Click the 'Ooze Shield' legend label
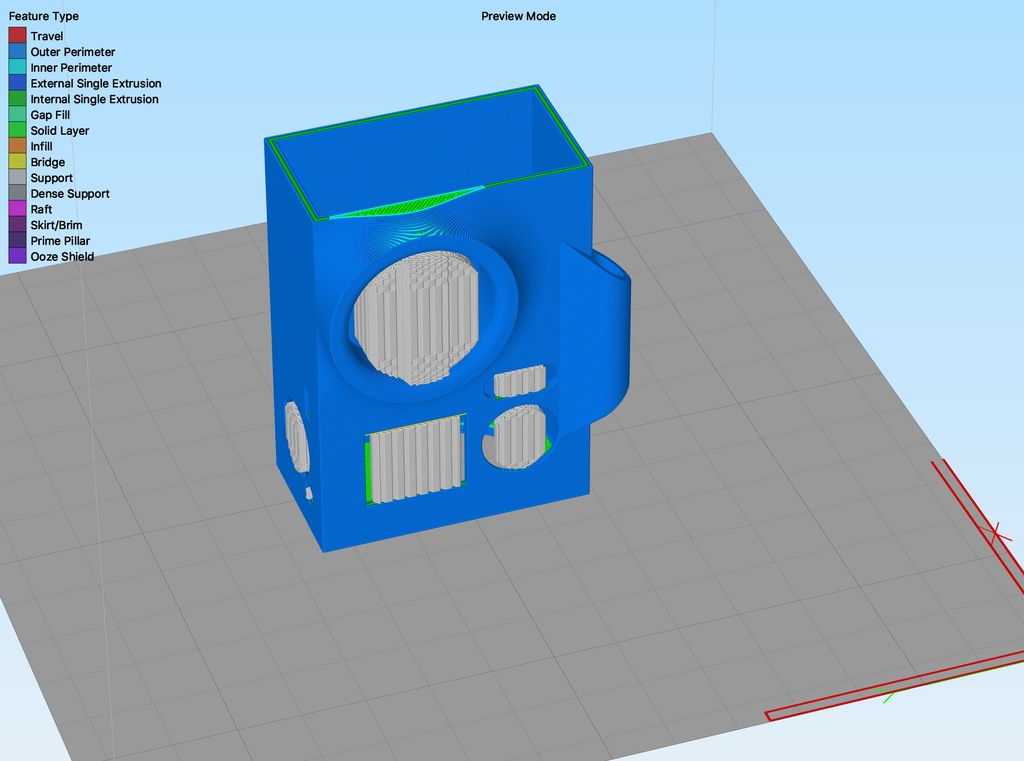 click(62, 256)
